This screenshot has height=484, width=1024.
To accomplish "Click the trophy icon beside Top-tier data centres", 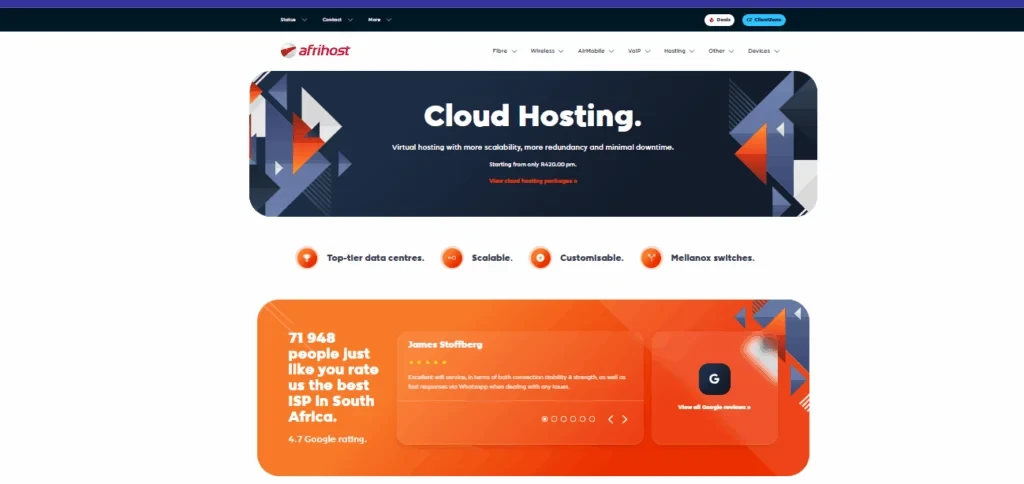I will [x=306, y=258].
